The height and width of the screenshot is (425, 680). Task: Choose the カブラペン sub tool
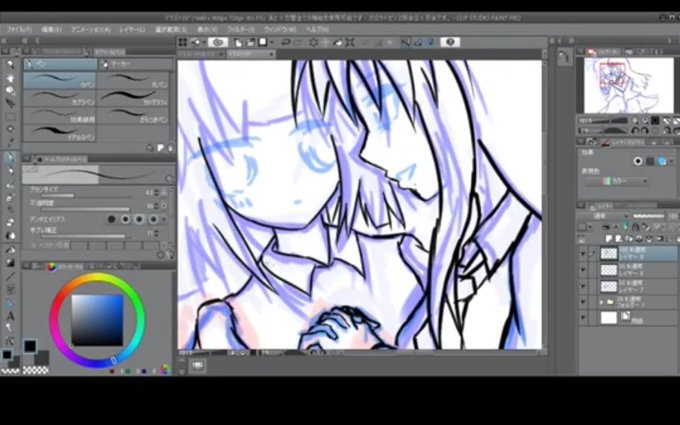pos(60,98)
